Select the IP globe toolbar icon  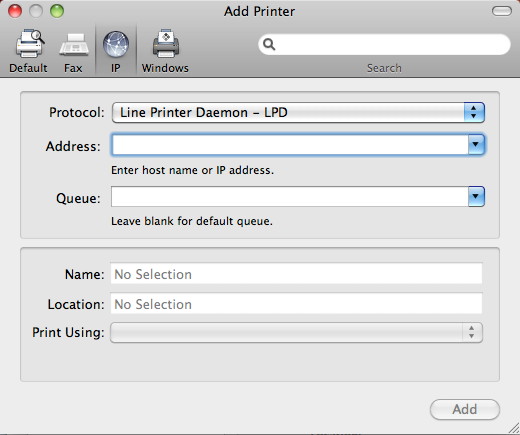click(116, 44)
